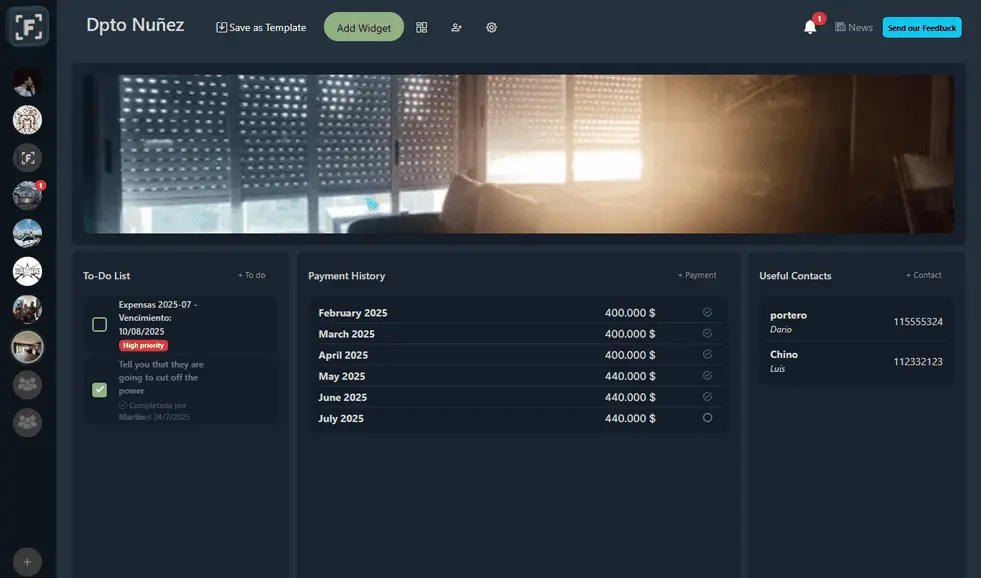The height and width of the screenshot is (578, 981).
Task: Open the upper gray group placeholder workspace
Action: [28, 385]
